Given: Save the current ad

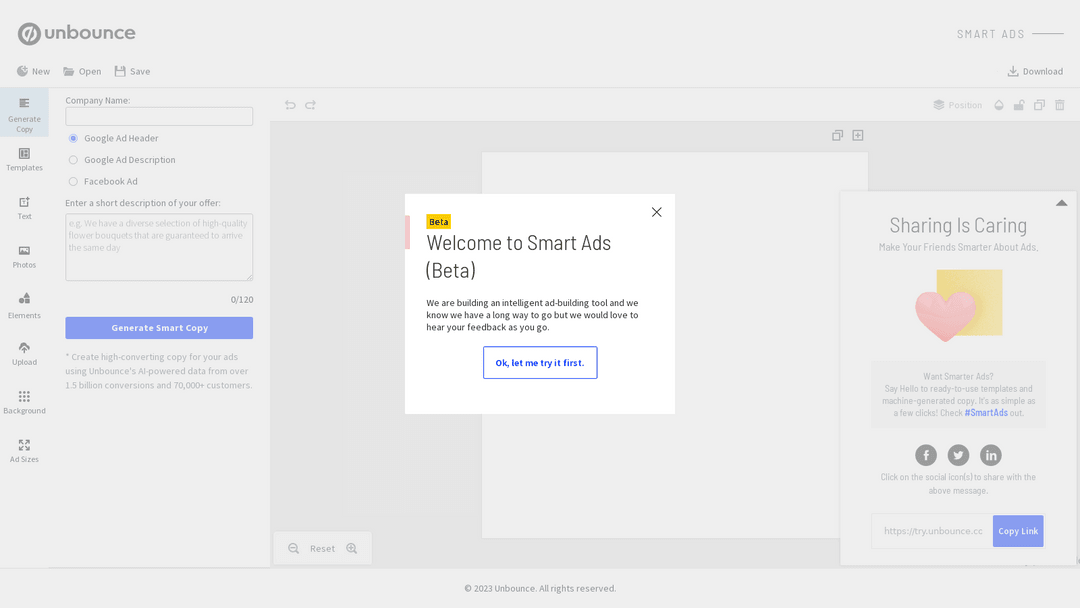Looking at the screenshot, I should pyautogui.click(x=132, y=71).
